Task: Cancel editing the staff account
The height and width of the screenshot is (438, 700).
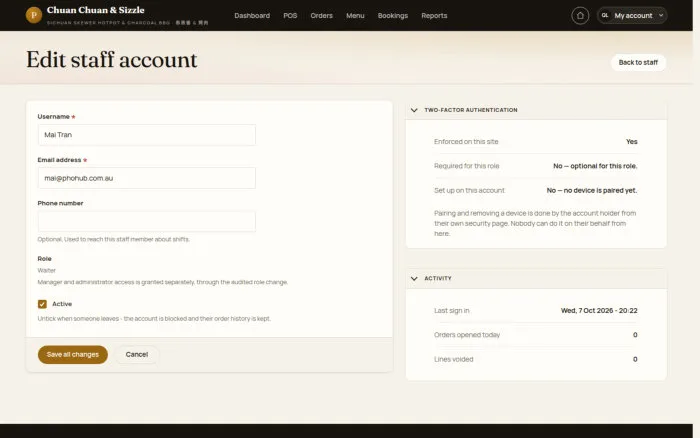Action: 137,355
